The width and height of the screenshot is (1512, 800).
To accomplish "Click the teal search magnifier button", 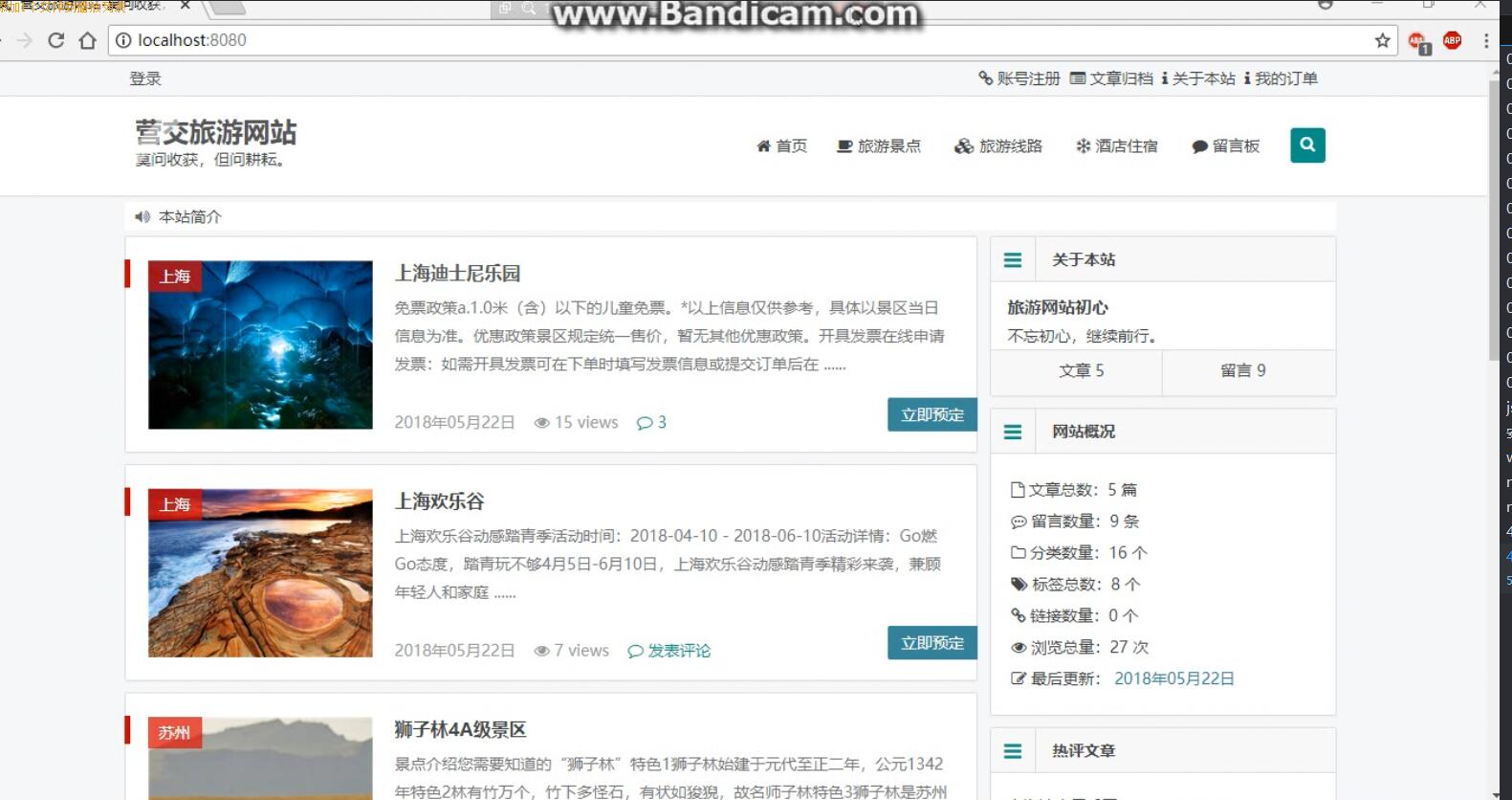I will (1307, 145).
